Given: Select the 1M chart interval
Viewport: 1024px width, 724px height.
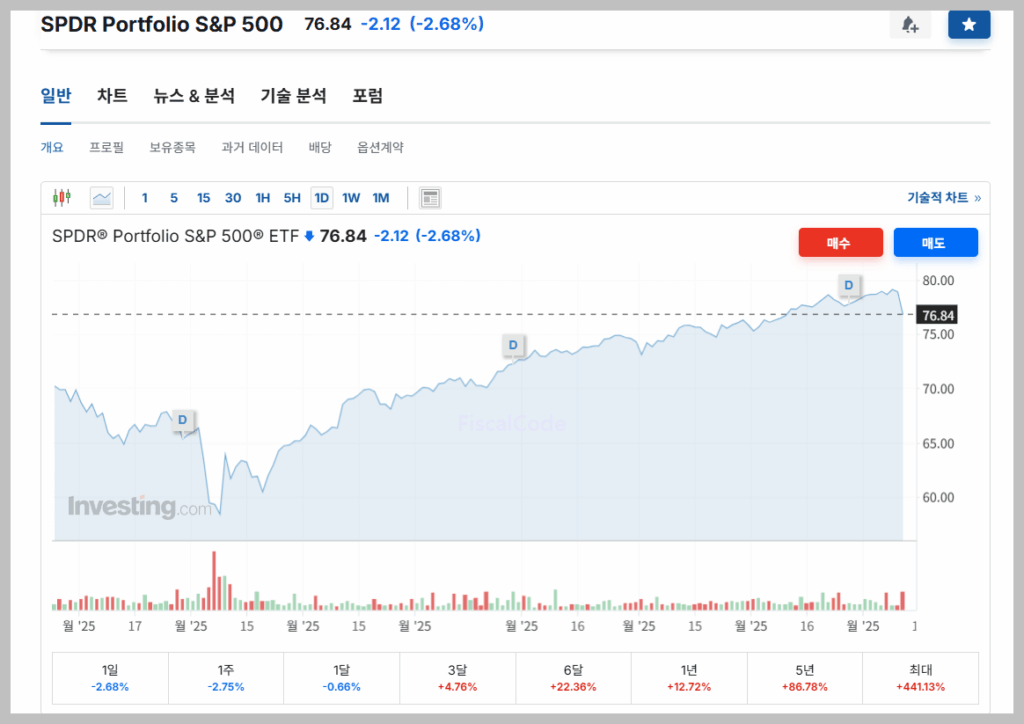Looking at the screenshot, I should (x=381, y=198).
